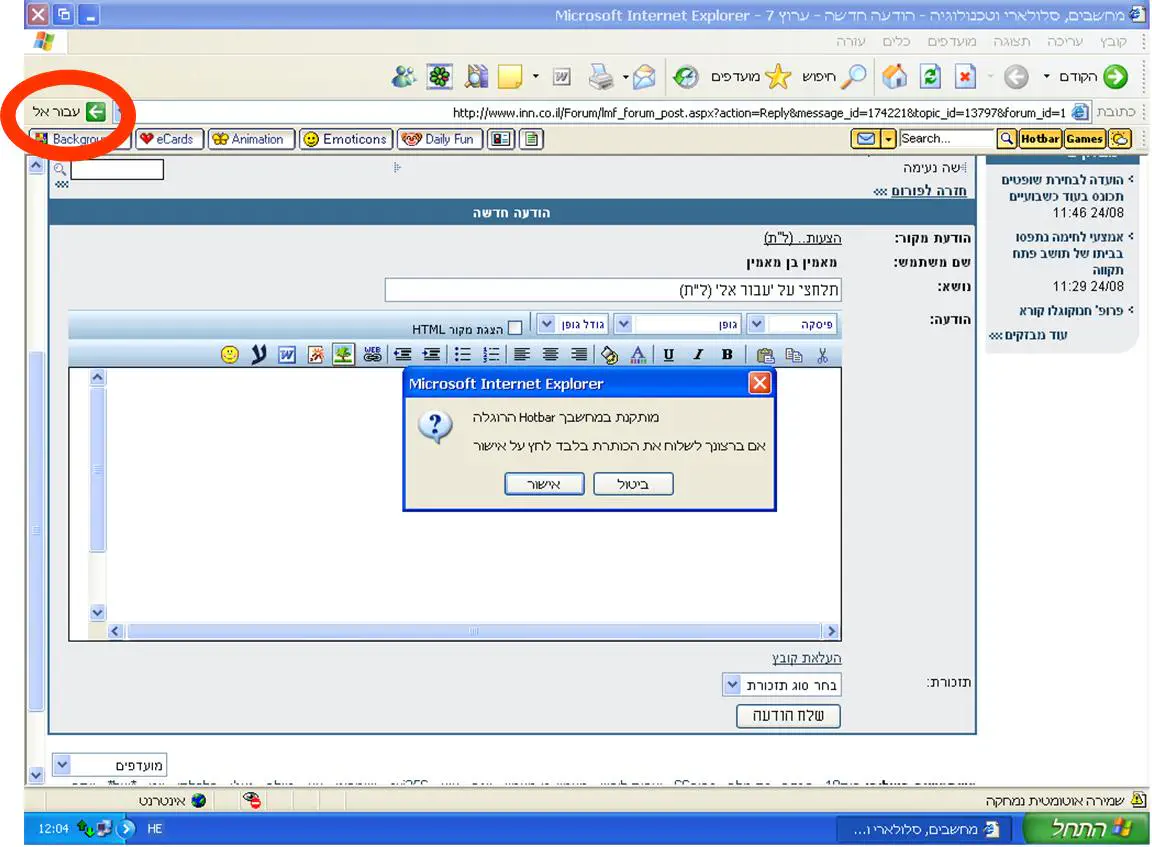Open the Tools menu (כלים) in menu bar

896,42
